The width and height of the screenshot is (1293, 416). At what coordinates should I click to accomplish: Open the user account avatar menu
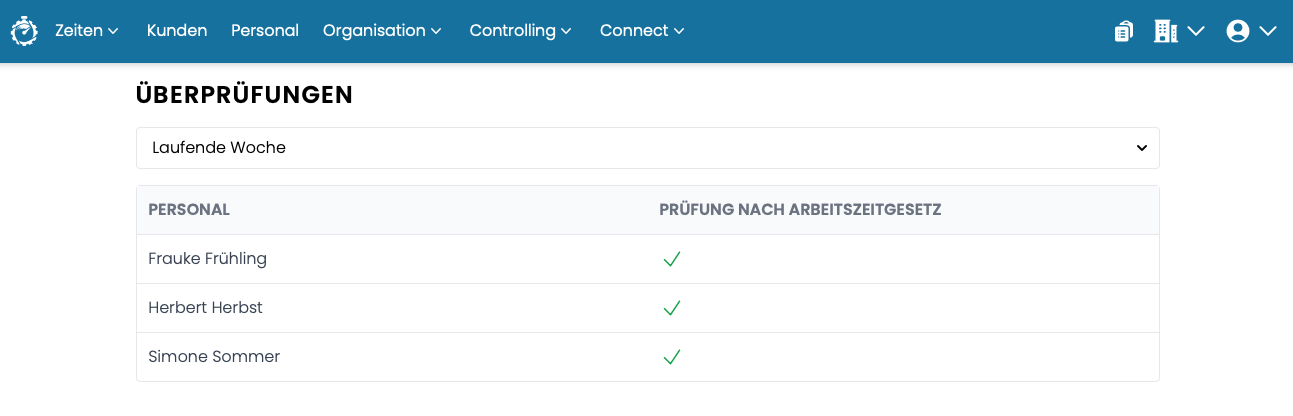pos(1251,31)
